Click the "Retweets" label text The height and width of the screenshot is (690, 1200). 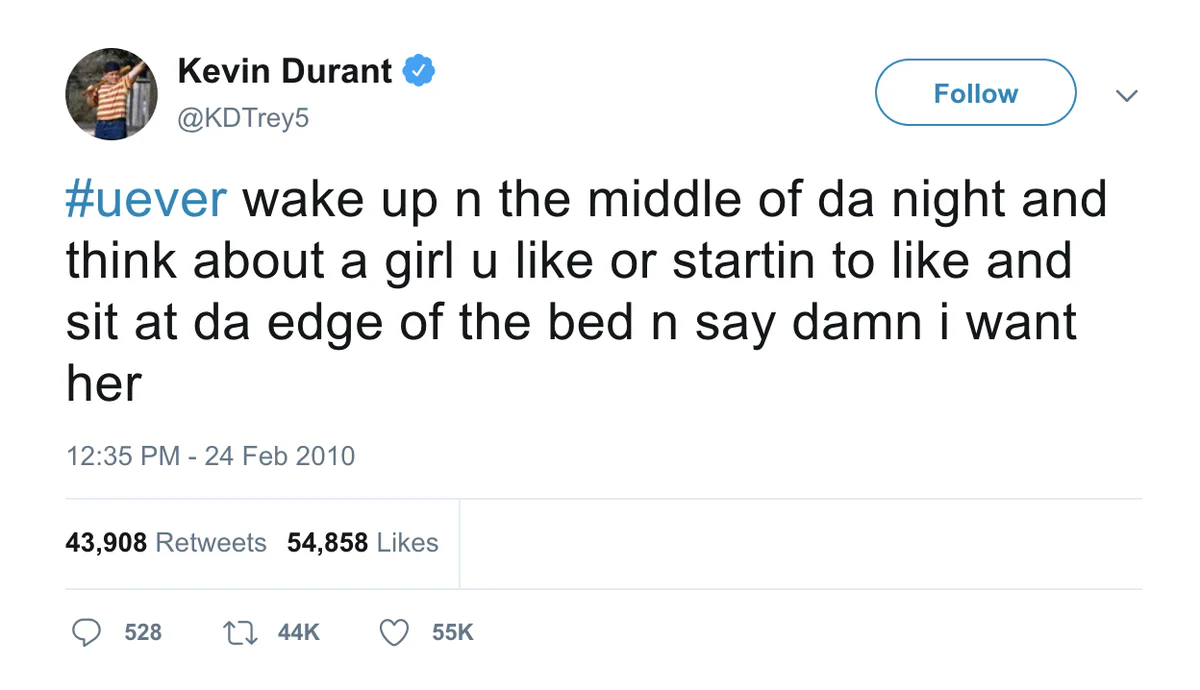pyautogui.click(x=211, y=543)
